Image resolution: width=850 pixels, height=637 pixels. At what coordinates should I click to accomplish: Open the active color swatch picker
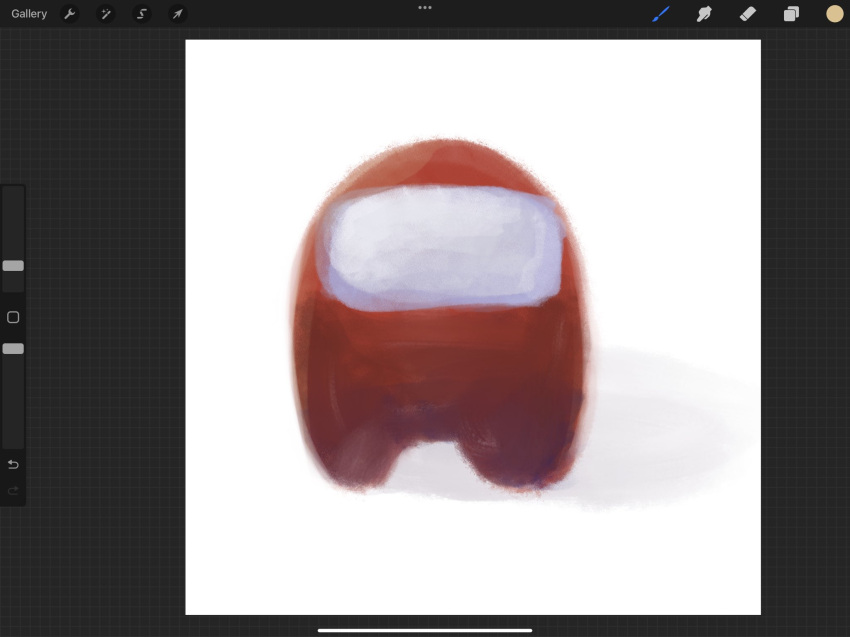tap(834, 14)
